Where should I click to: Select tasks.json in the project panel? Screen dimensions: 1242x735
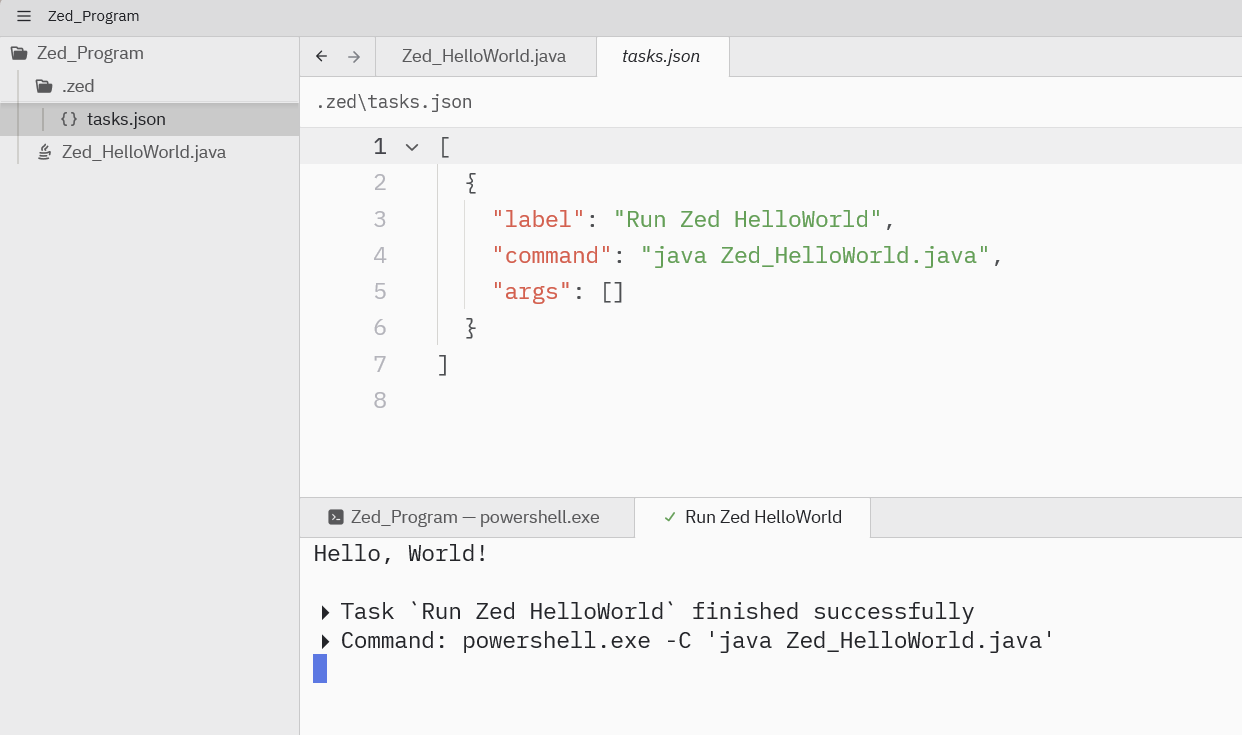(126, 119)
